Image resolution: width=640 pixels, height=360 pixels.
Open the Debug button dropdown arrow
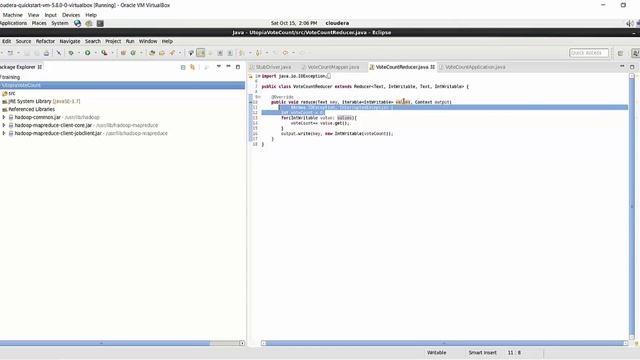click(79, 53)
